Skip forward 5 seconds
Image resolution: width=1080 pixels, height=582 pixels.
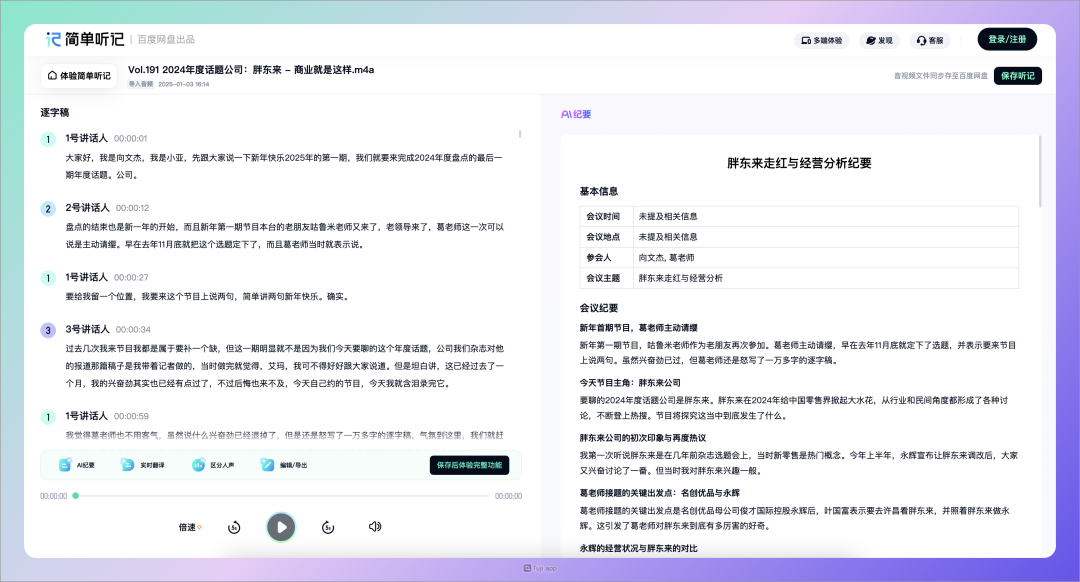(x=327, y=527)
